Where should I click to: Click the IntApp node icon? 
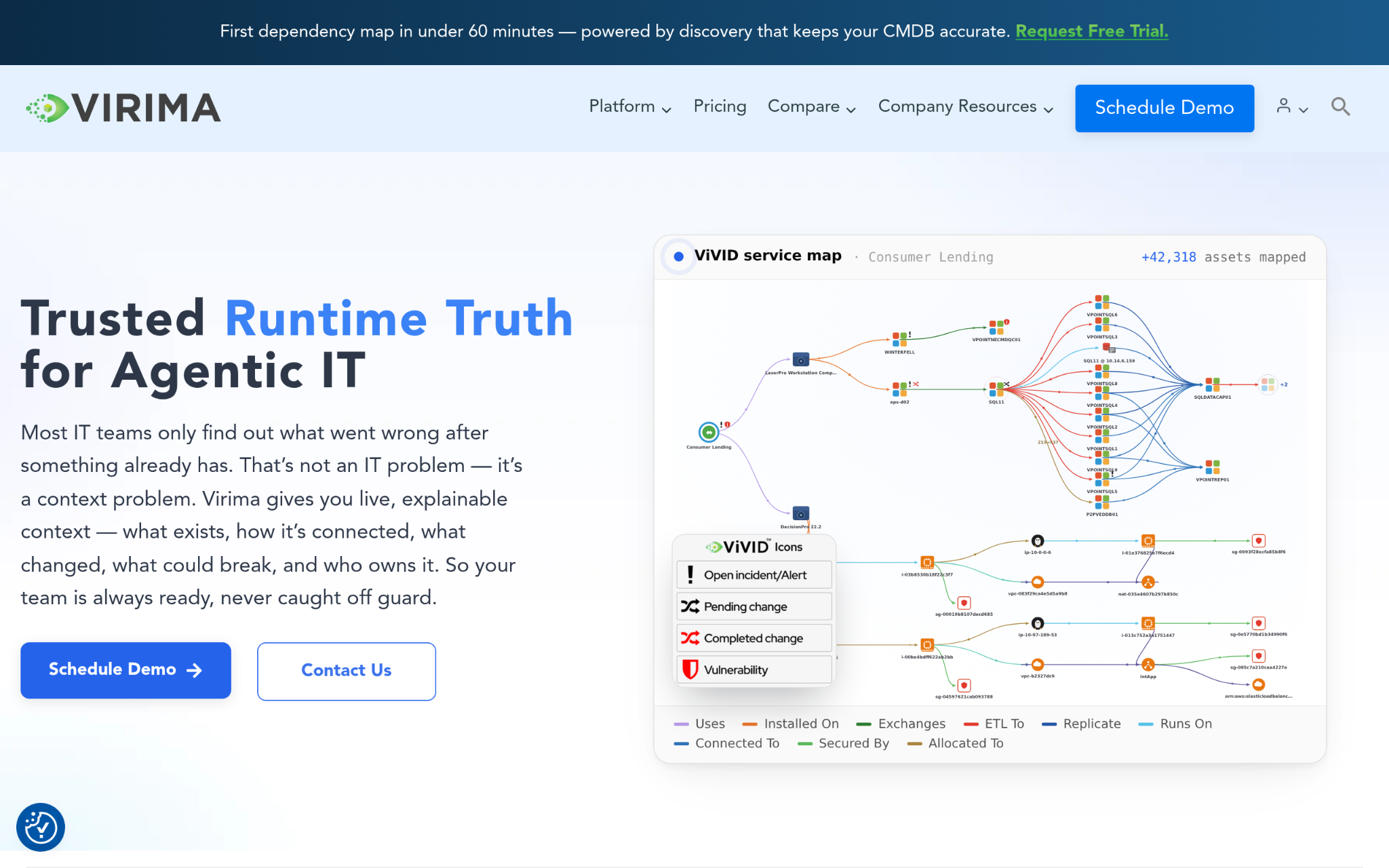click(1148, 665)
